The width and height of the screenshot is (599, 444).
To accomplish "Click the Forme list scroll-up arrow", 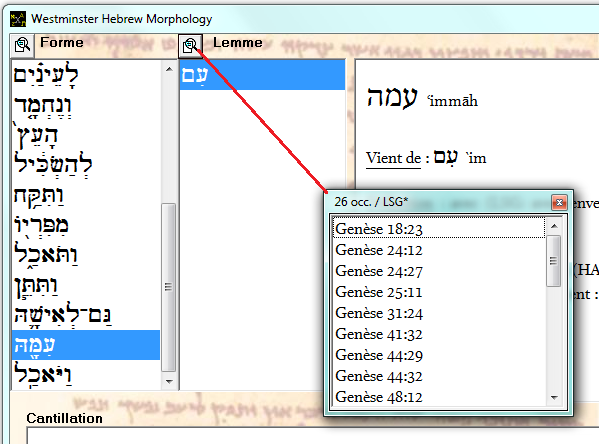I will tap(169, 69).
